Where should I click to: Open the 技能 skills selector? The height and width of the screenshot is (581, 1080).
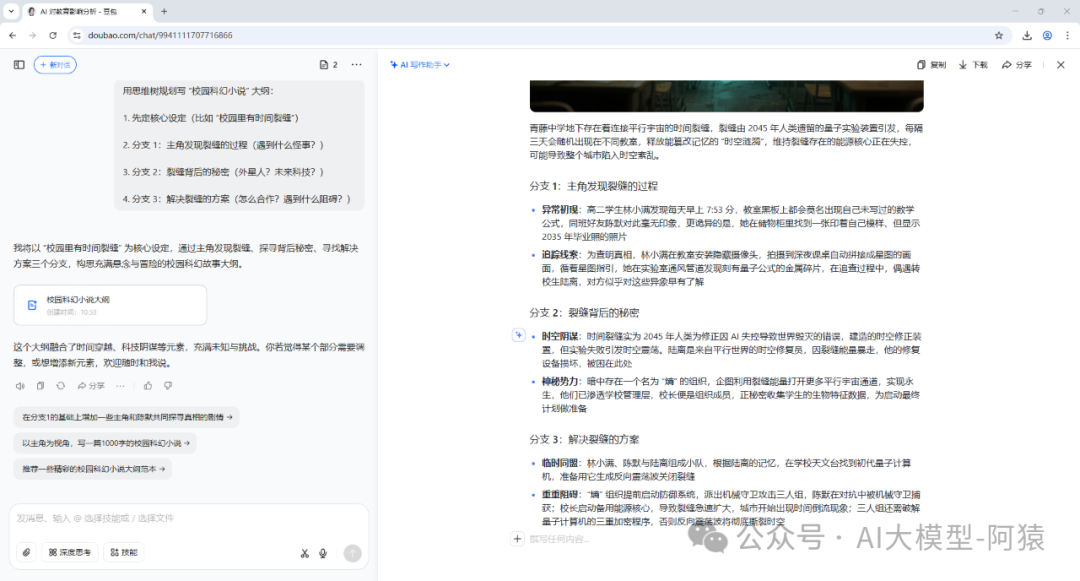[x=124, y=553]
